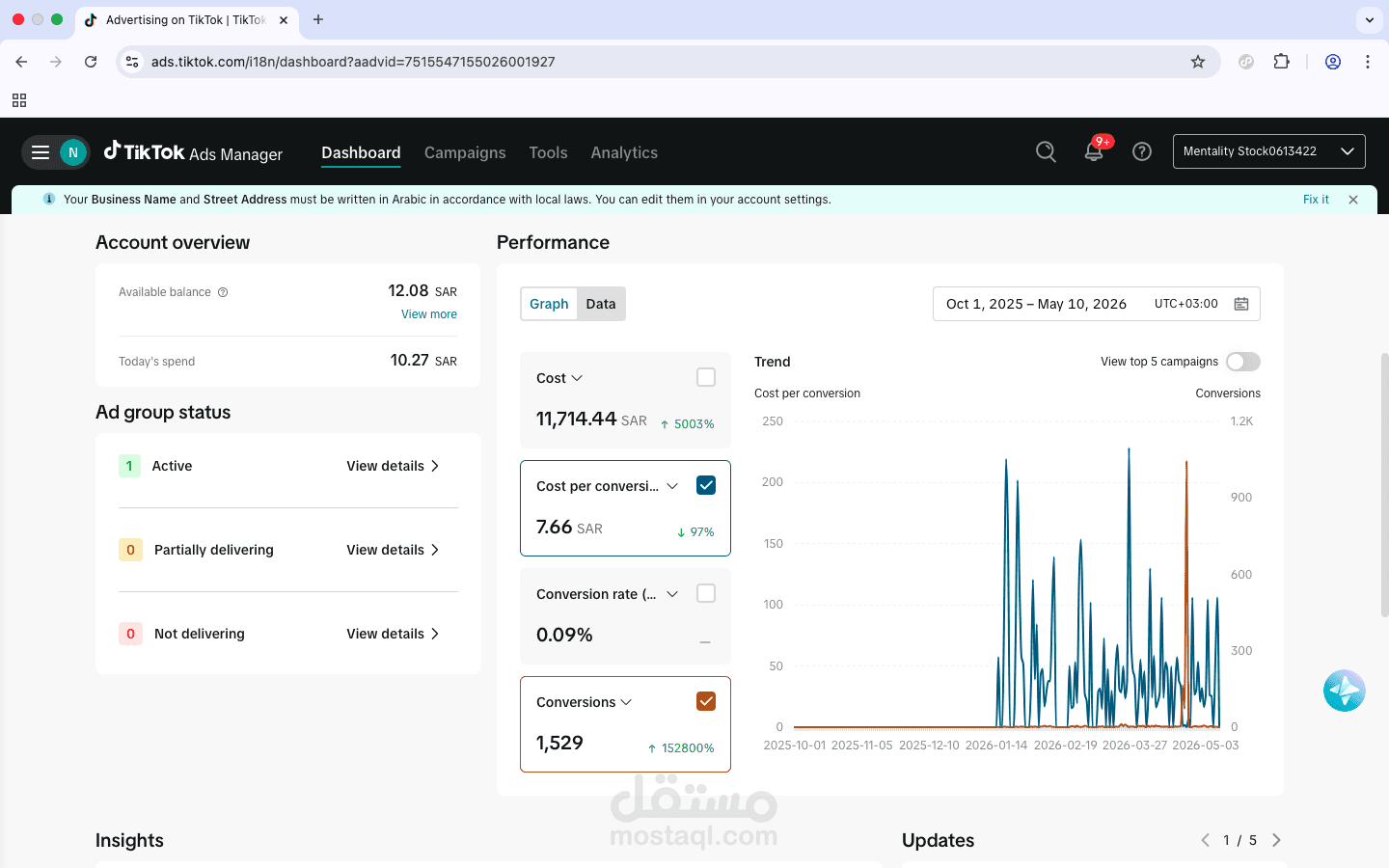Viewport: 1389px width, 868px height.
Task: Click the info icon beside Available balance
Action: (x=223, y=292)
